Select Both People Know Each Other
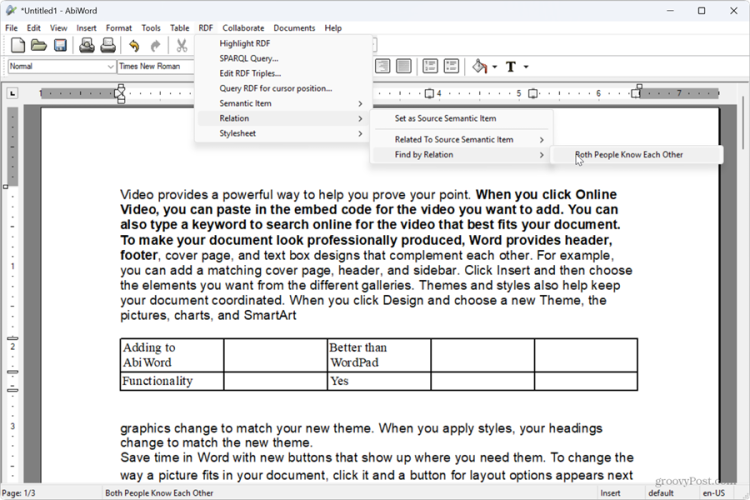Viewport: 750px width, 500px height. pyautogui.click(x=629, y=155)
